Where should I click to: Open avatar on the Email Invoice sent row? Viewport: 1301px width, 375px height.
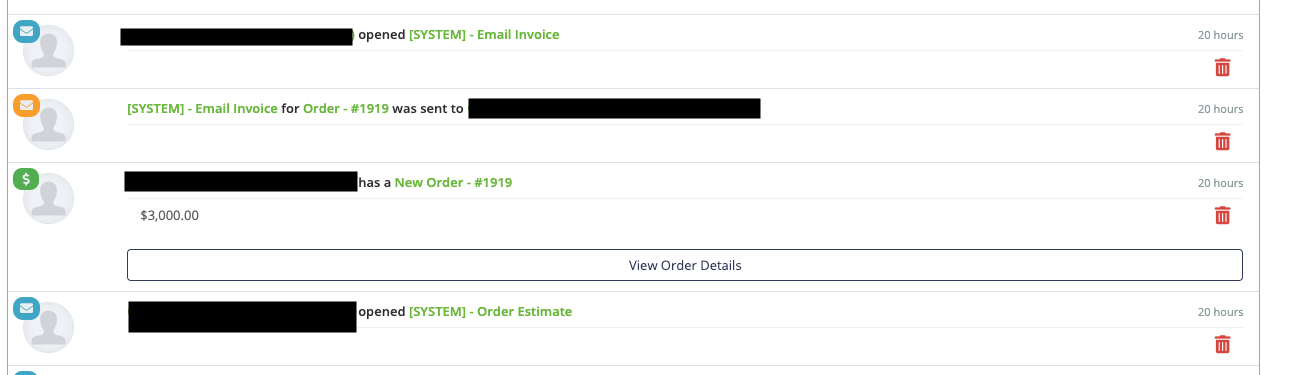[48, 125]
